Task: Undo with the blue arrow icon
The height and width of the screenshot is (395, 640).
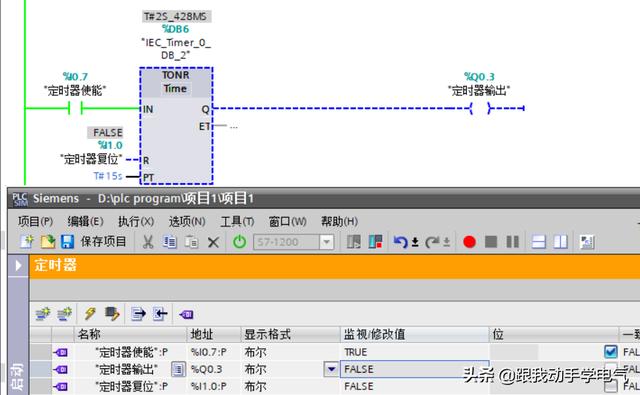Action: tap(400, 242)
